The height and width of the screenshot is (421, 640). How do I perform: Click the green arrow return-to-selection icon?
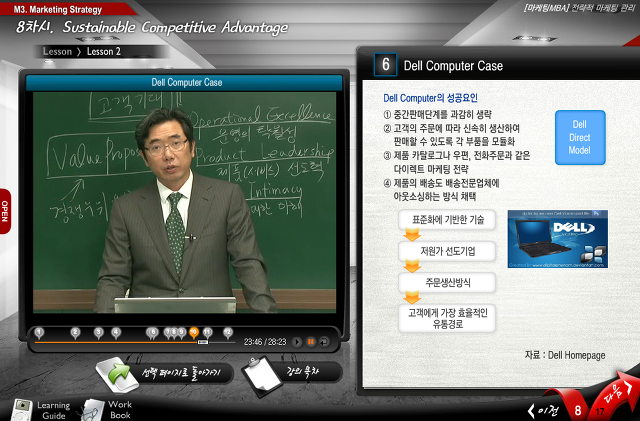click(118, 374)
